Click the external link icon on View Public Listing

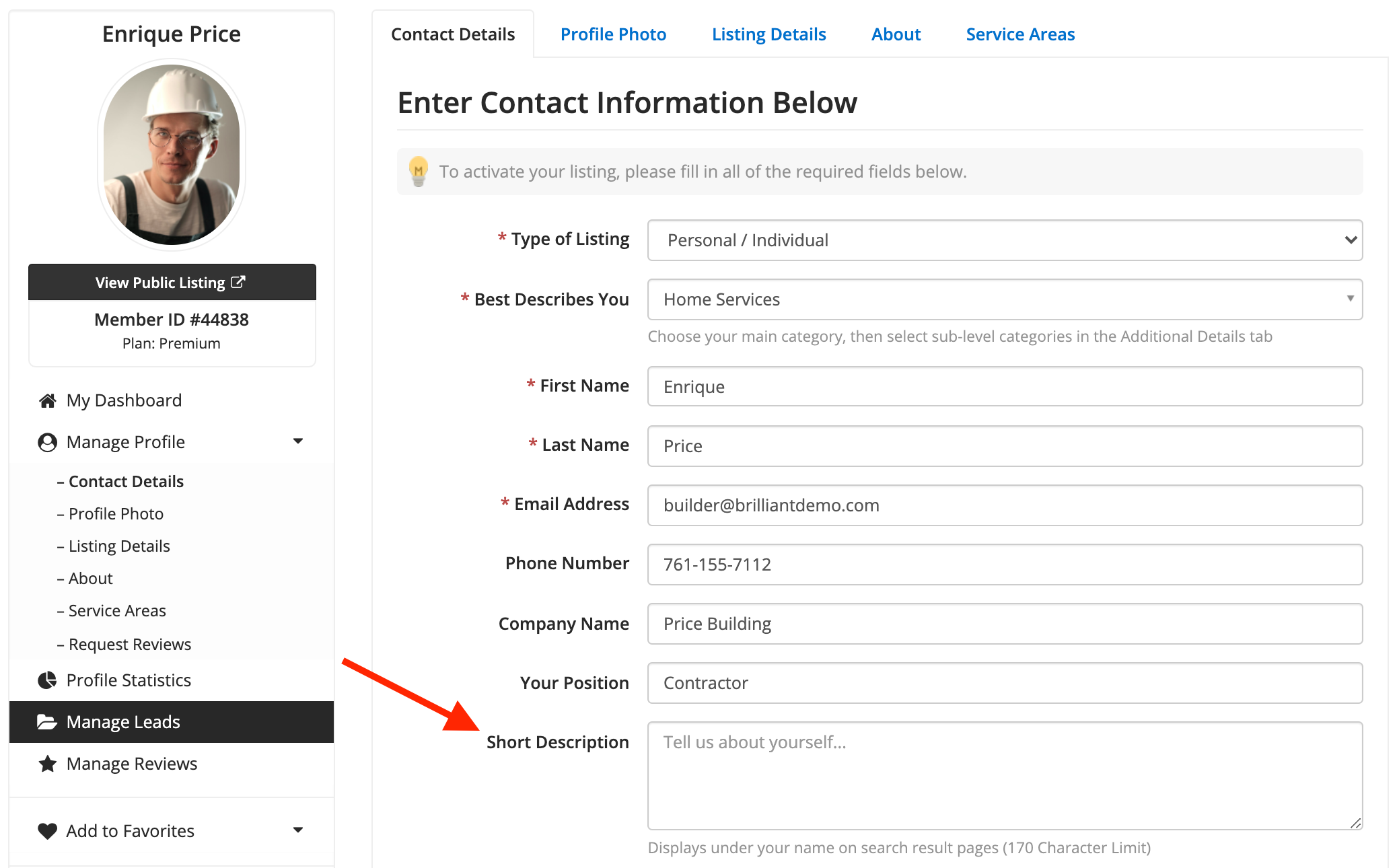click(238, 282)
